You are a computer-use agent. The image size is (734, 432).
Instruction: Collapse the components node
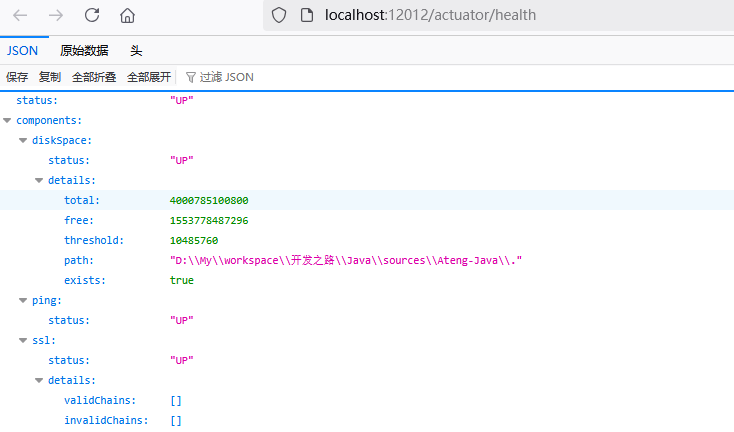tap(8, 120)
